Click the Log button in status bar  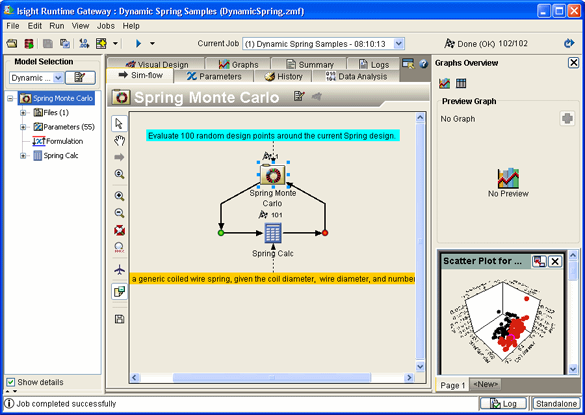coord(503,404)
